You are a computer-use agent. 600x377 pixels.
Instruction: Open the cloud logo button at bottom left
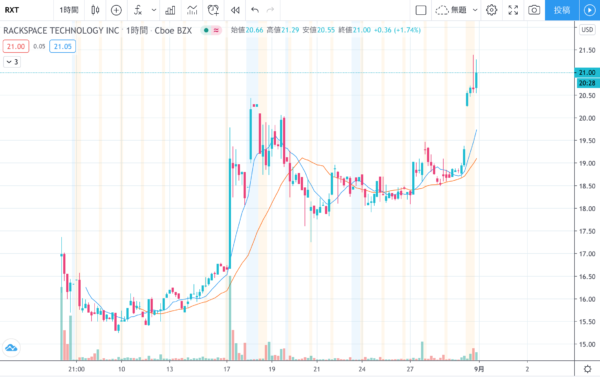pyautogui.click(x=11, y=348)
